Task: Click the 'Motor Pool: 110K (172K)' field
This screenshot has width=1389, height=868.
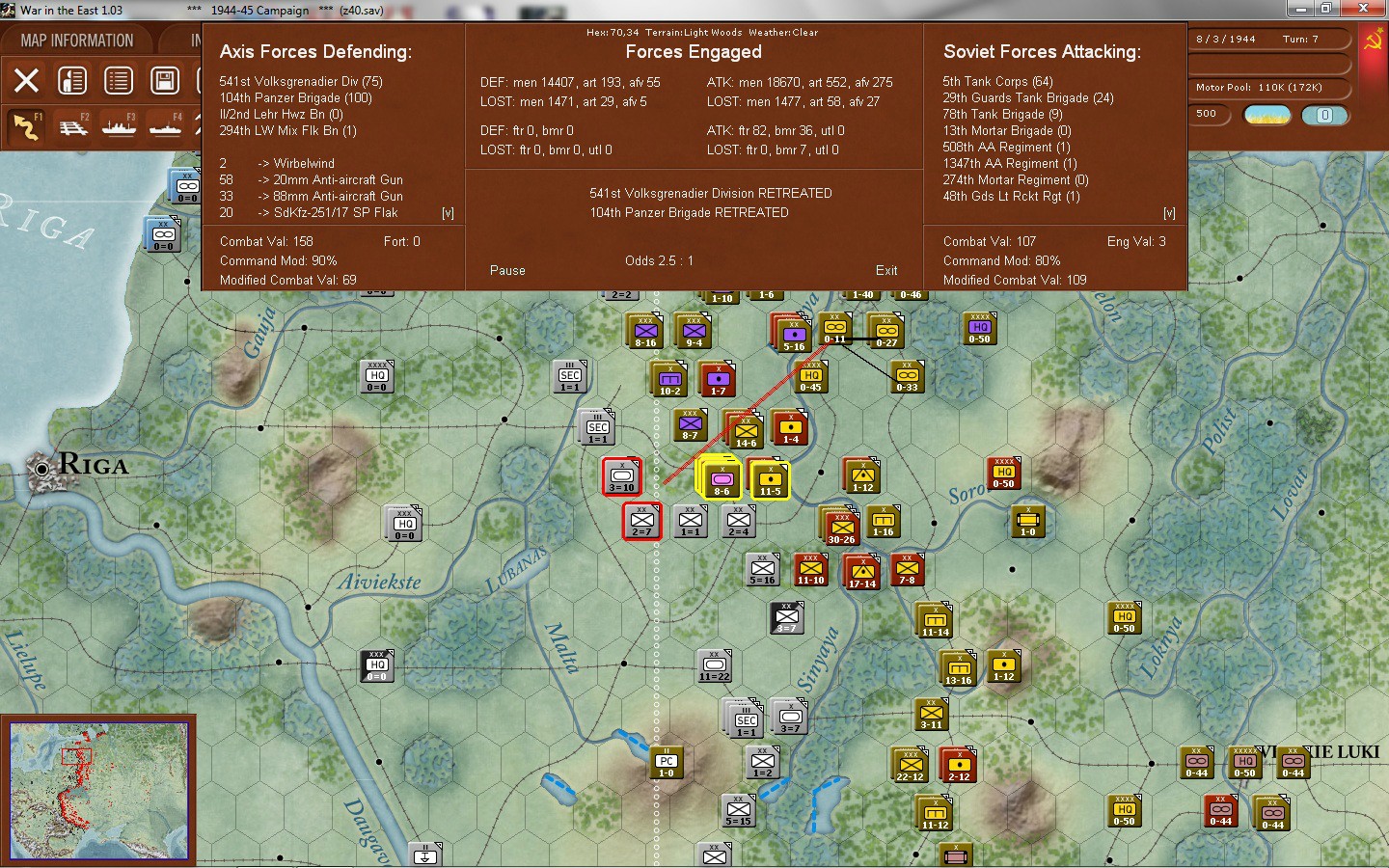Action: [1269, 88]
